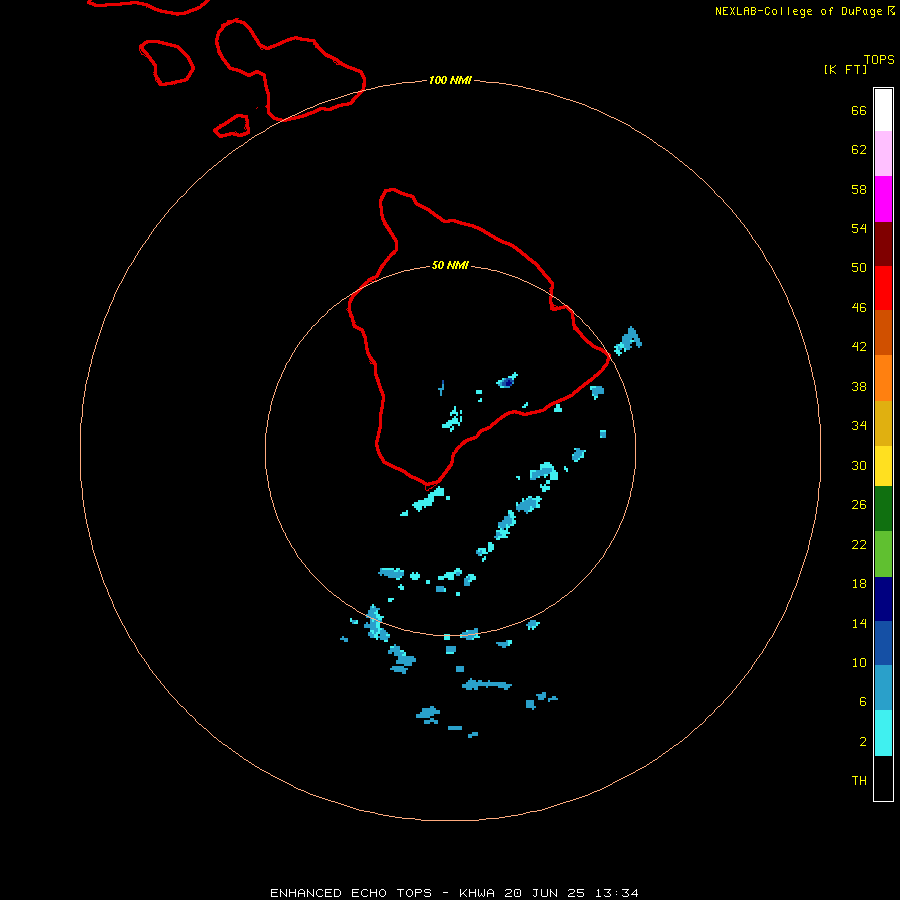Click the legend value '2'
900x900 pixels.
(x=862, y=742)
